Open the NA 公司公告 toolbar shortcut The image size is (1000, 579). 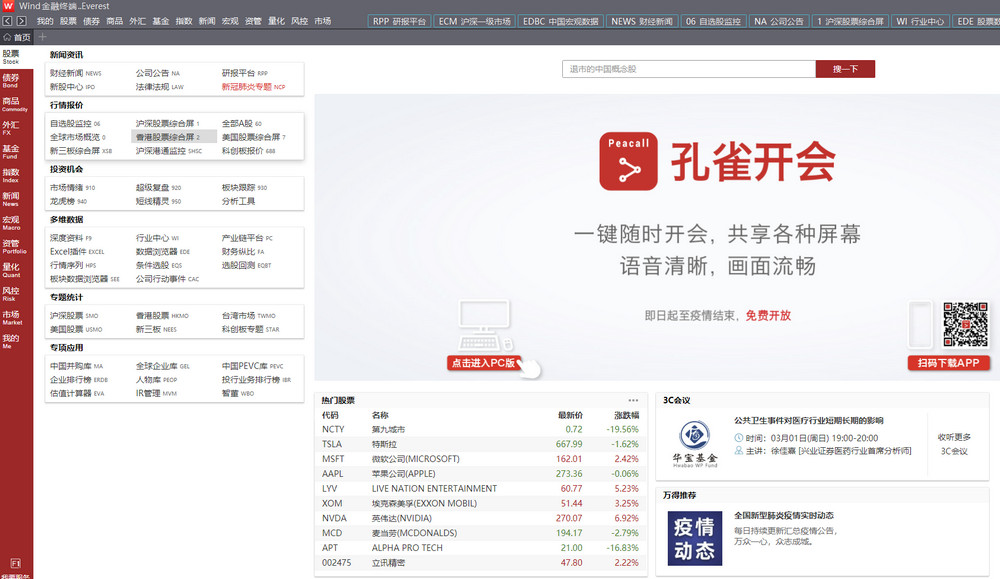[779, 21]
